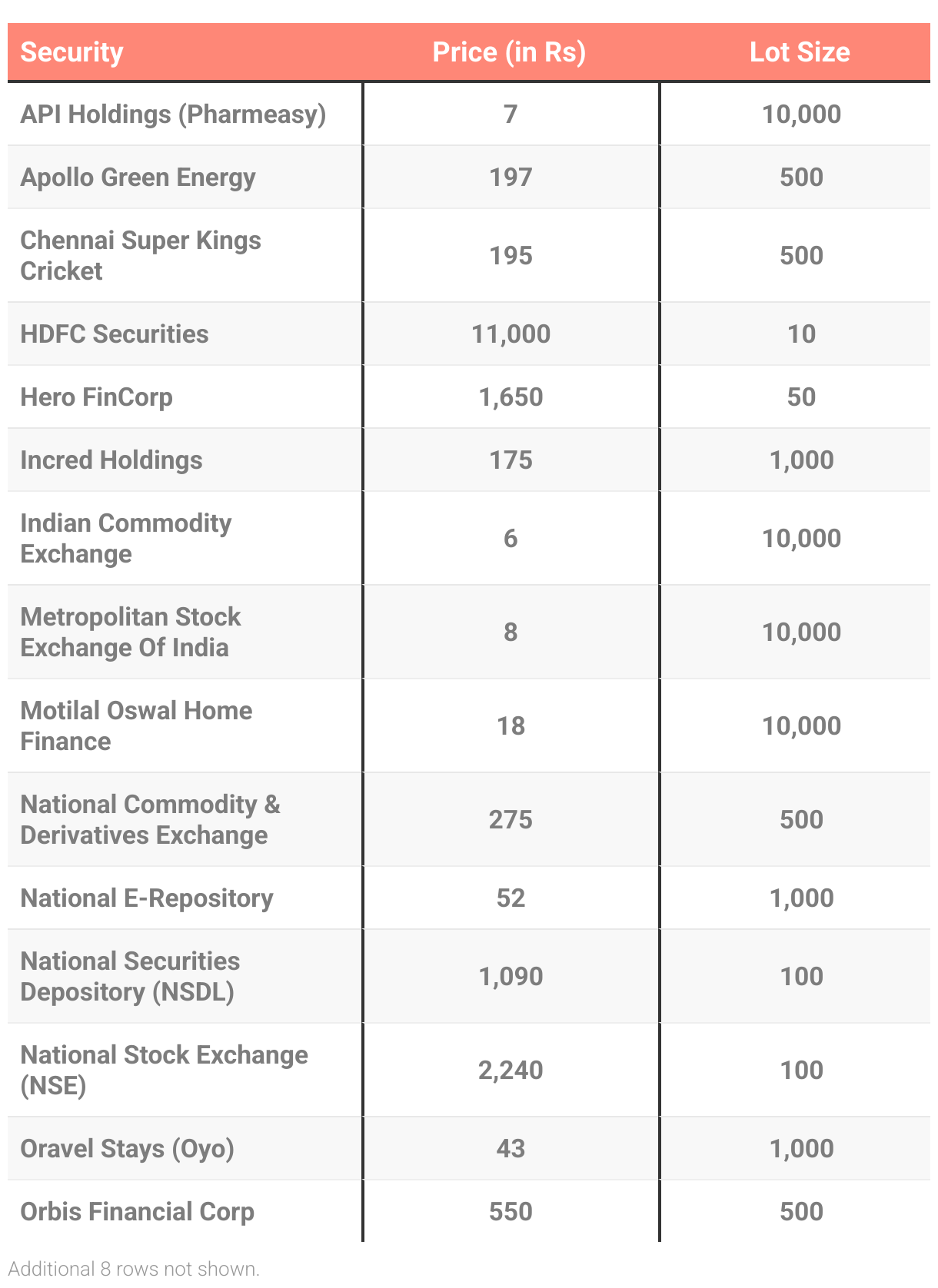Select the Oravel Stays (Oyo) security name
The width and height of the screenshot is (938, 1288).
click(127, 1149)
